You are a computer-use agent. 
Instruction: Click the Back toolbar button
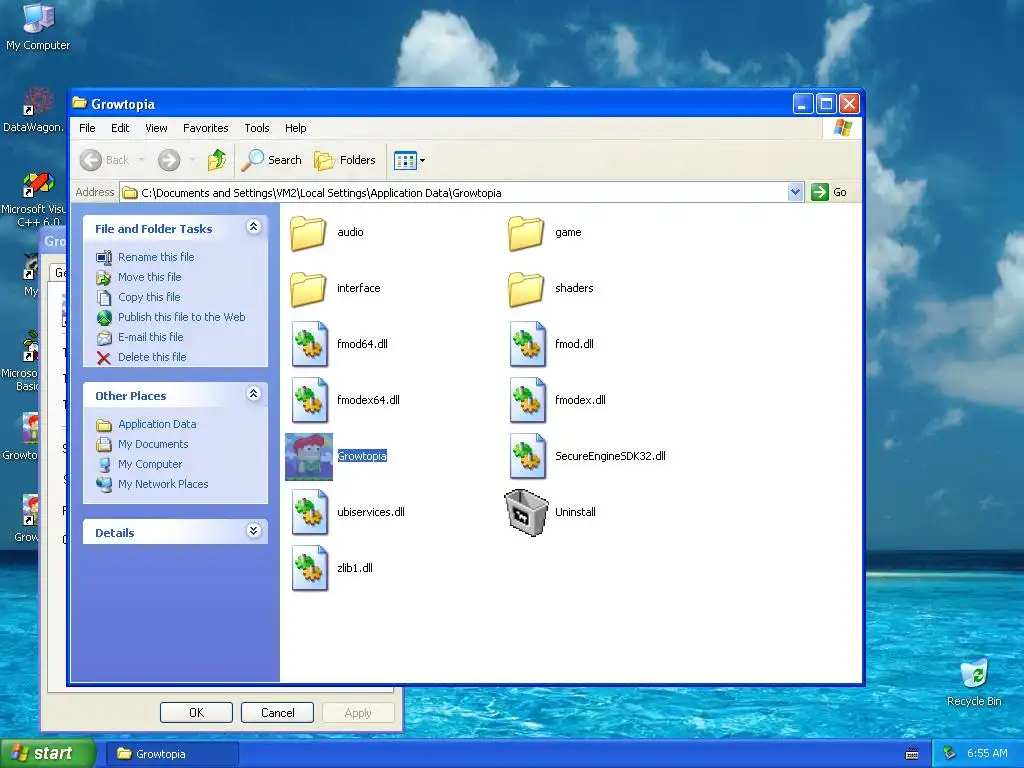click(104, 160)
